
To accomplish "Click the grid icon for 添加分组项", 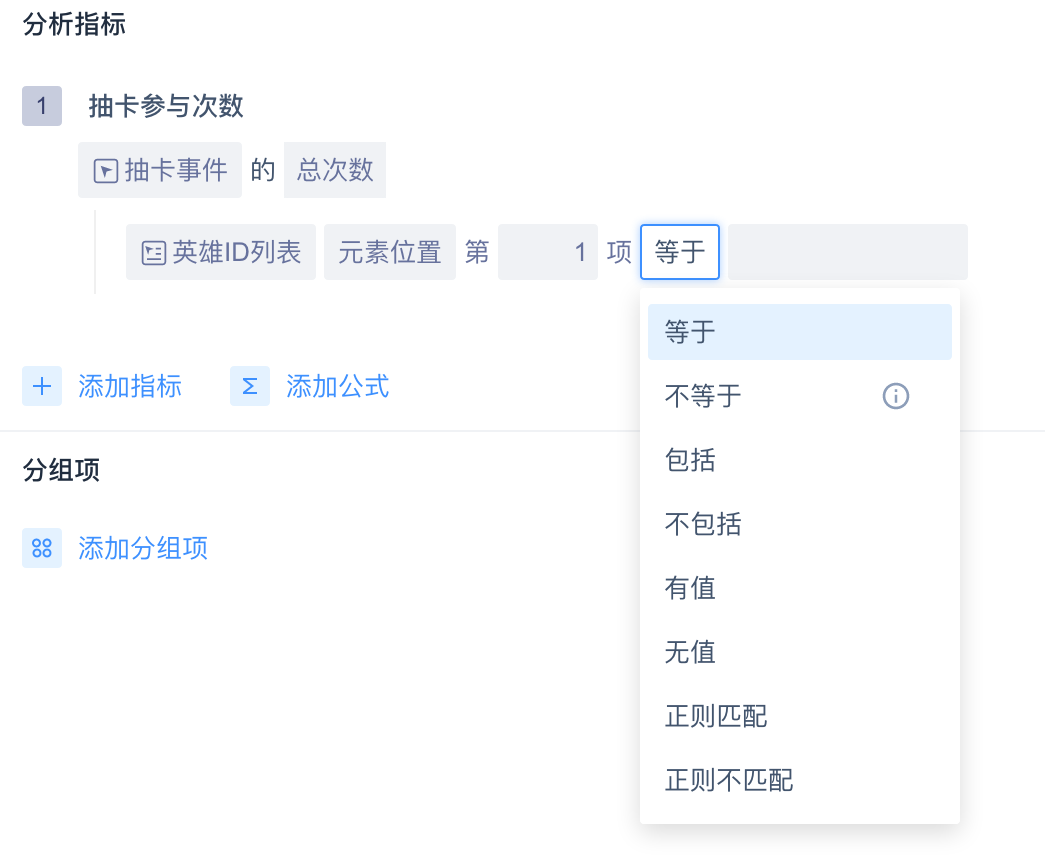I will click(x=42, y=548).
